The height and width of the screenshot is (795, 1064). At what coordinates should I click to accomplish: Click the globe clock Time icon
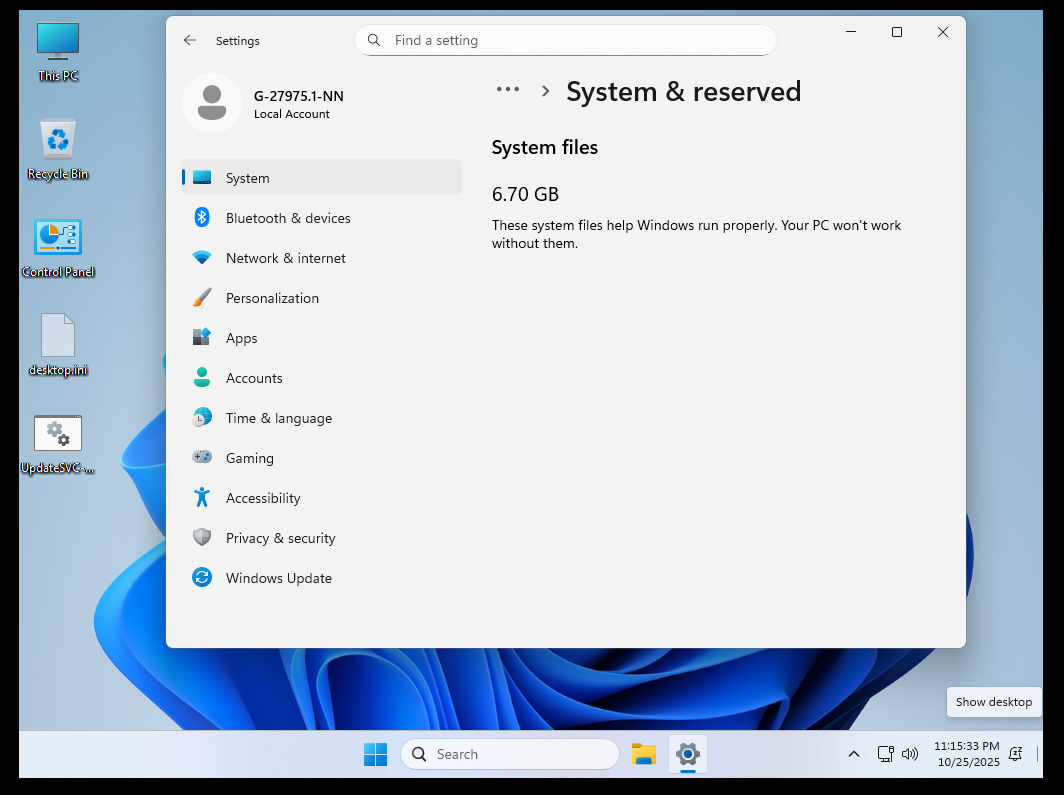click(x=202, y=417)
